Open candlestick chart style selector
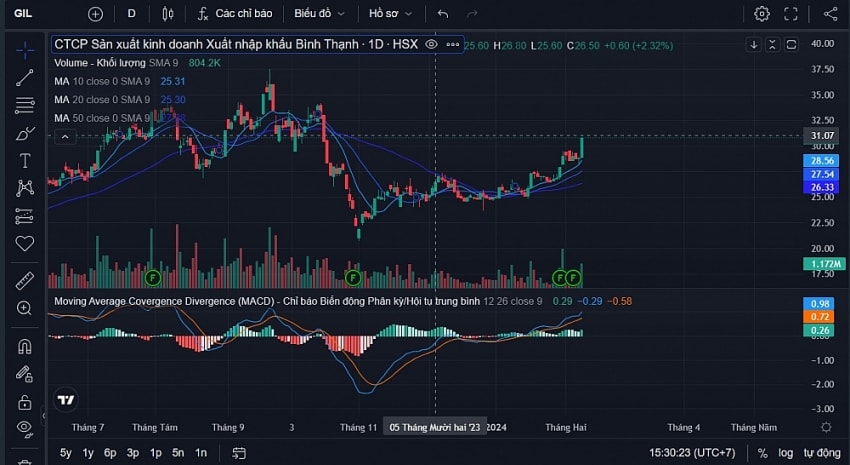 click(x=168, y=14)
